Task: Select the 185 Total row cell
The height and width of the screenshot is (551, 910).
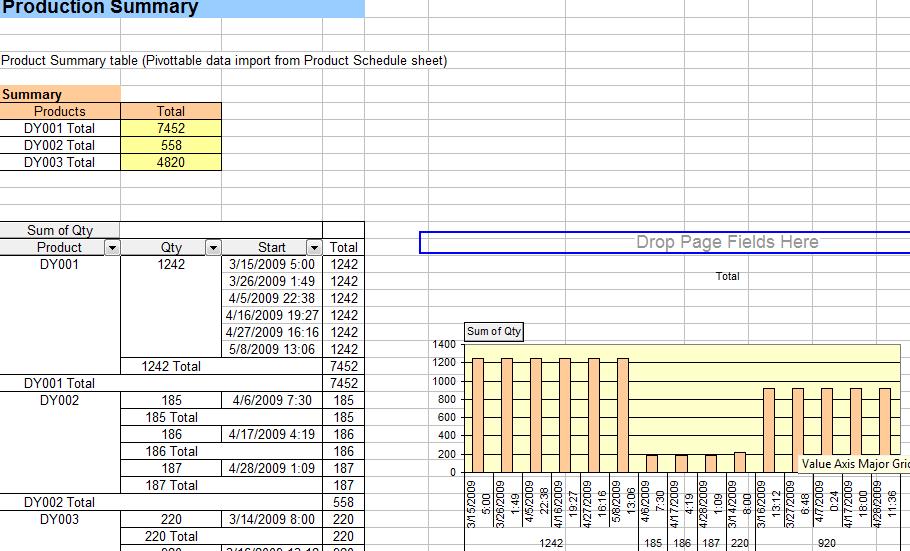Action: click(221, 417)
